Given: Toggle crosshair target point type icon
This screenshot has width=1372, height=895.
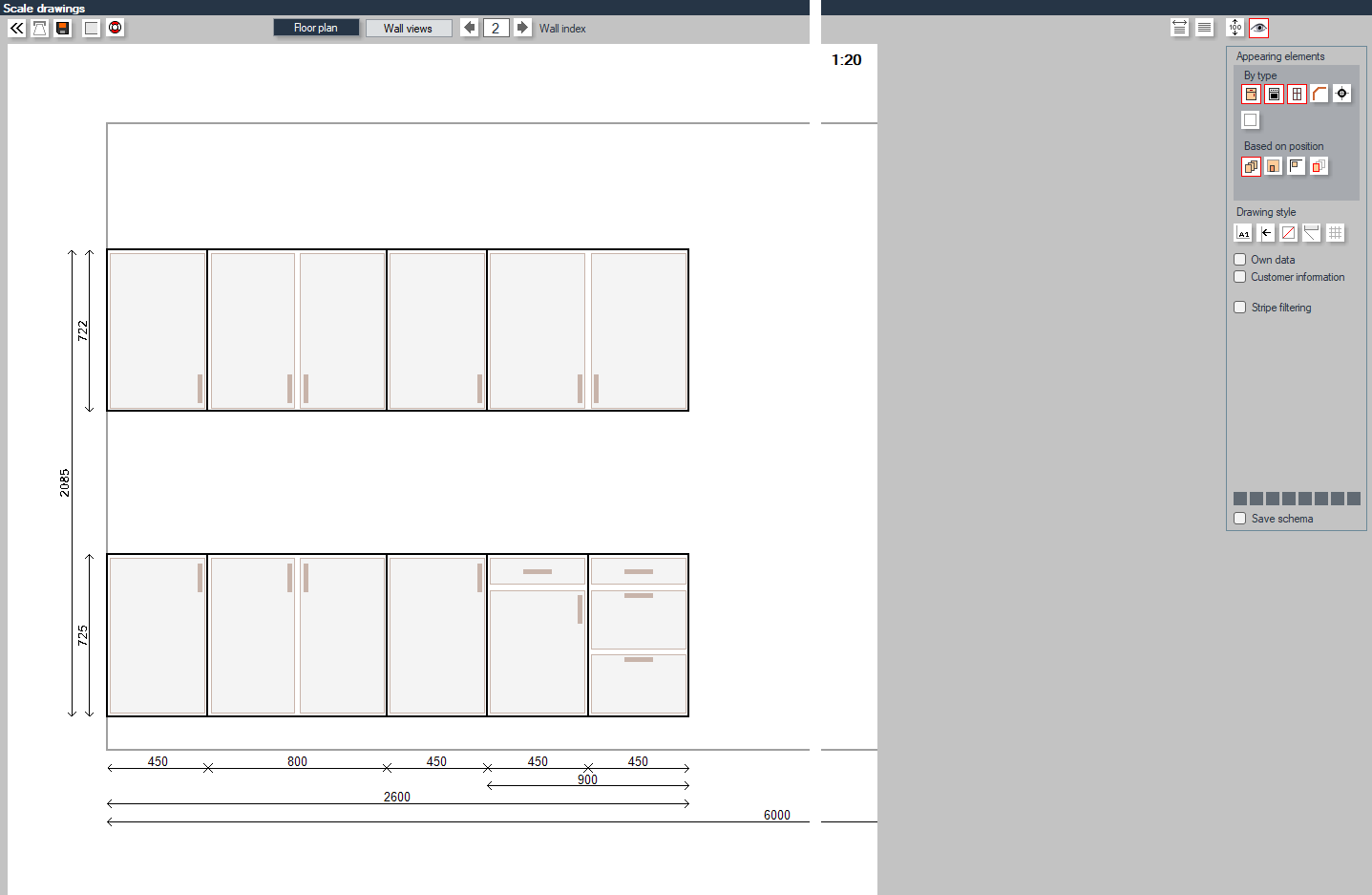Looking at the screenshot, I should [x=1342, y=94].
